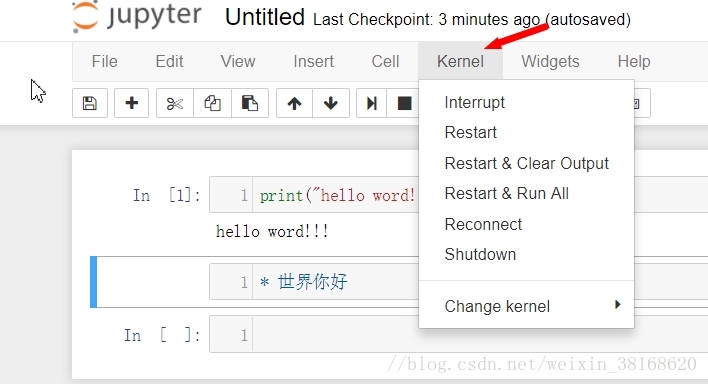The height and width of the screenshot is (384, 708).
Task: Expand the Change kernel submenu
Action: [526, 306]
